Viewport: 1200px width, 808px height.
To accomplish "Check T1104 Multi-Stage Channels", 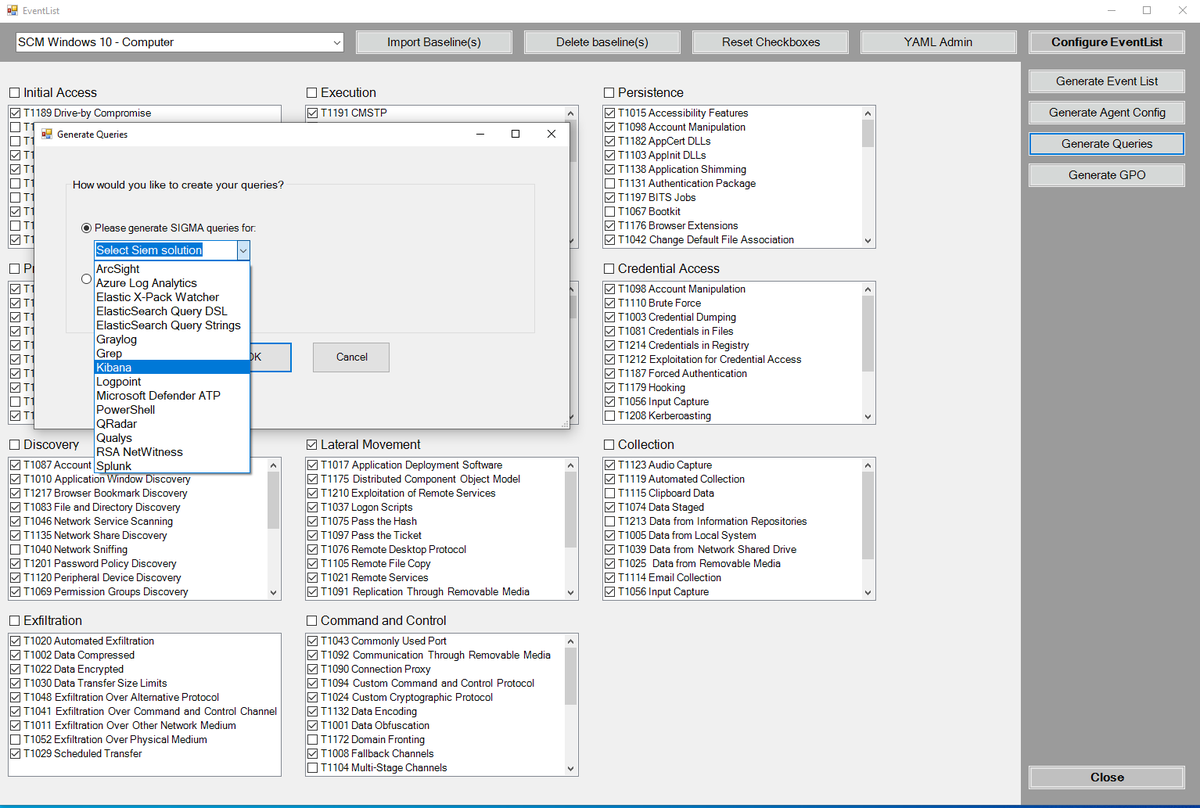I will pos(313,767).
